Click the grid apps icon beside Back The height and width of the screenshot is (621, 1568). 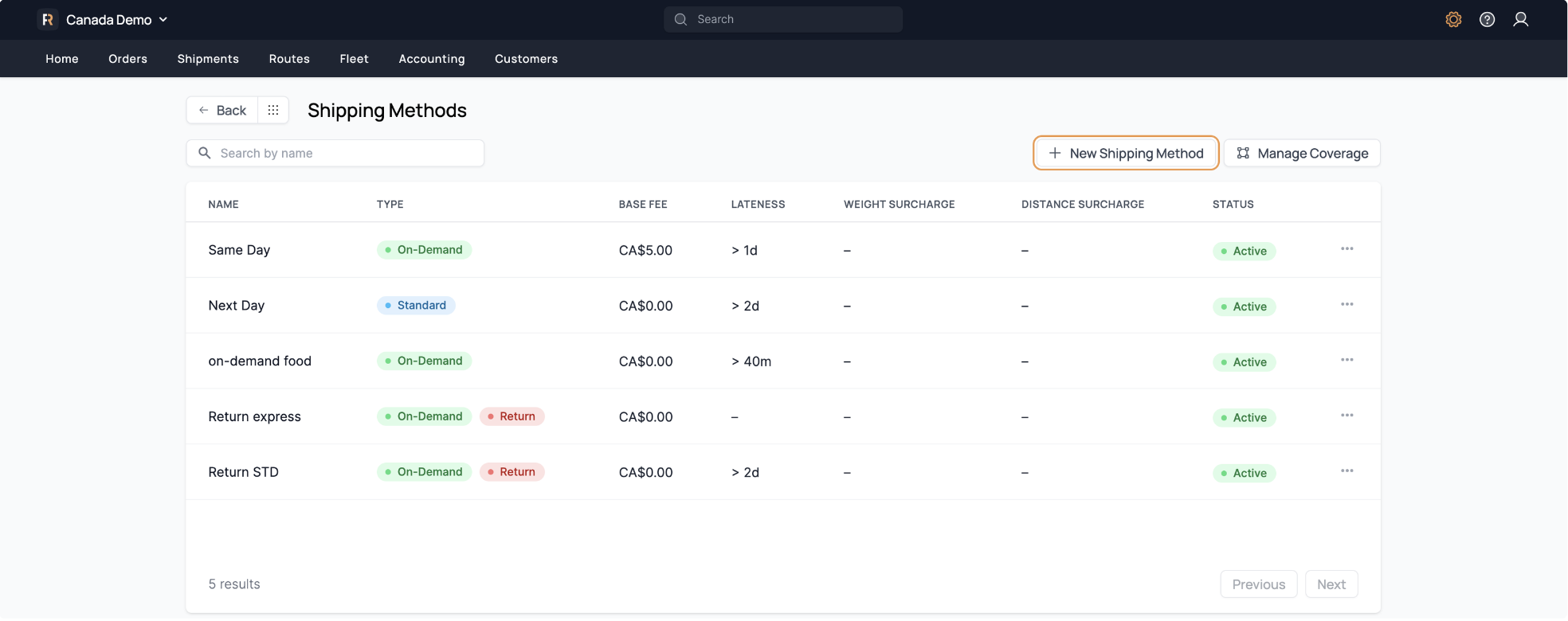(273, 110)
